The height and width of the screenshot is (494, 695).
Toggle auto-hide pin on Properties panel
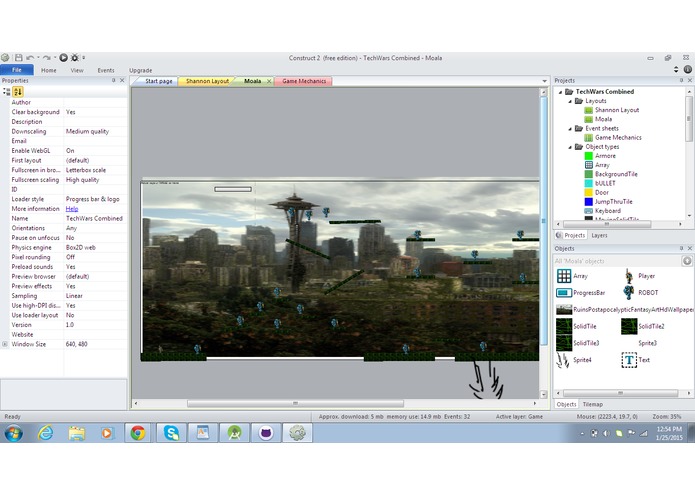click(x=113, y=80)
